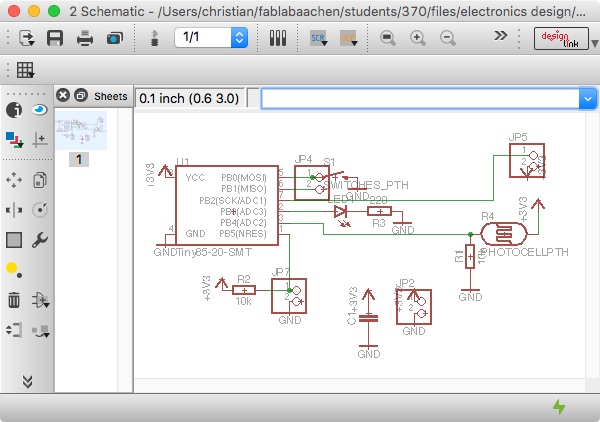
Task: Run the ULP program button
Action: click(x=348, y=38)
